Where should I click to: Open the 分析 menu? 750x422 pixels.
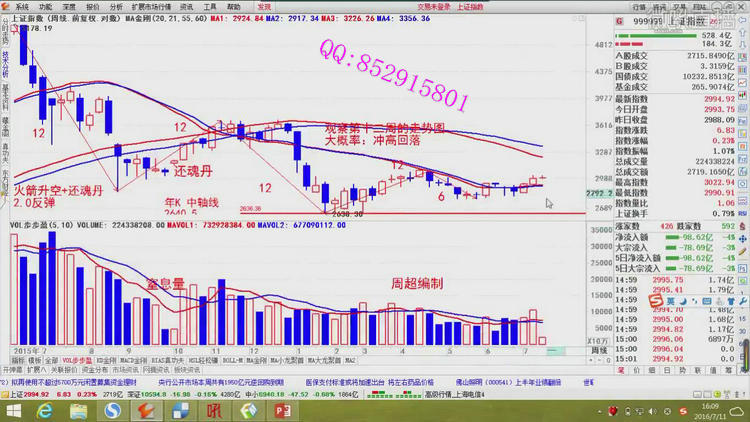pos(119,6)
